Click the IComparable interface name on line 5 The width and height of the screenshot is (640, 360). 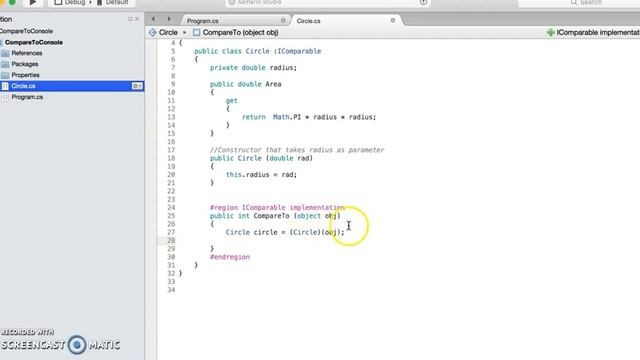pos(299,51)
